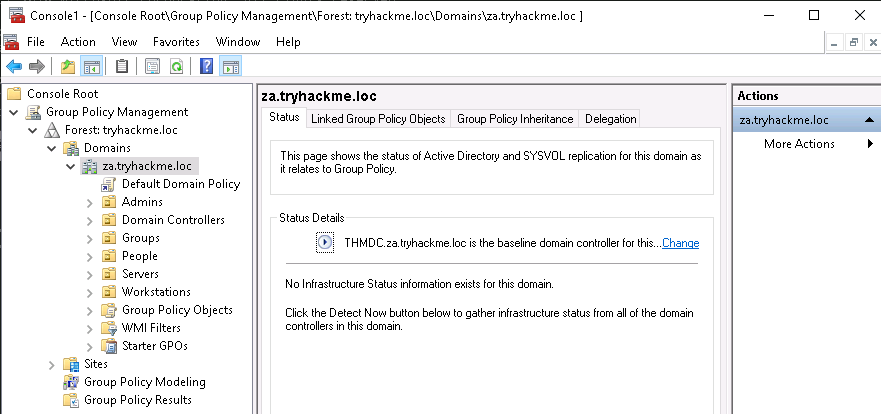Click the Starter GPOs folder icon
Image resolution: width=881 pixels, height=414 pixels.
(x=108, y=345)
